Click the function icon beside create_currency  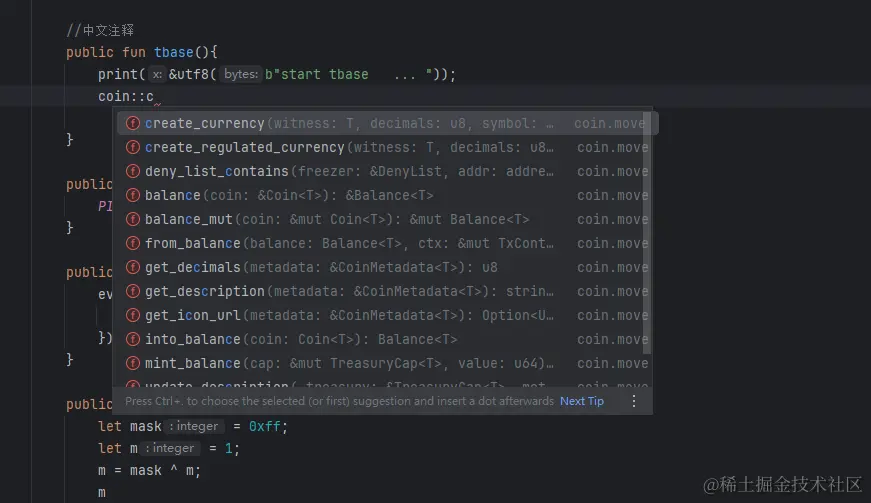pos(133,123)
